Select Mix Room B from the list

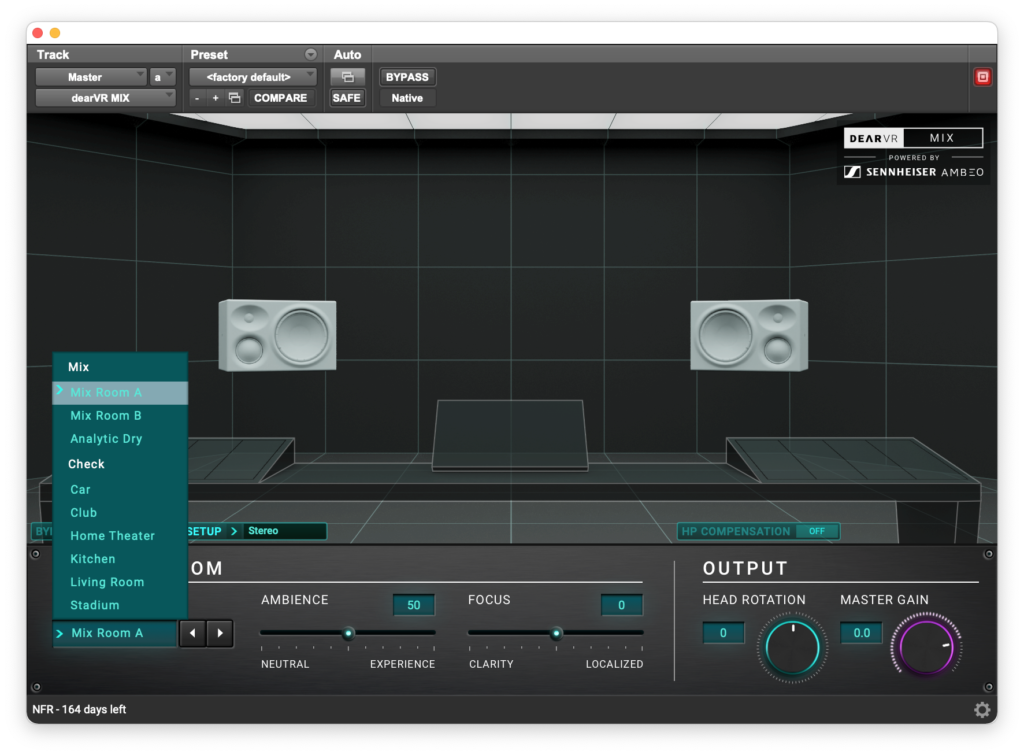[x=106, y=416]
